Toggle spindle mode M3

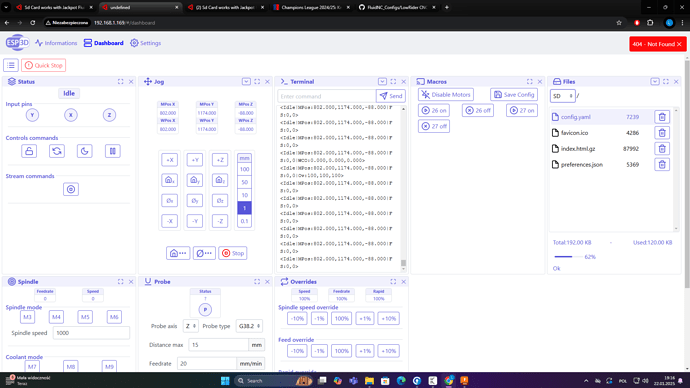(27, 317)
